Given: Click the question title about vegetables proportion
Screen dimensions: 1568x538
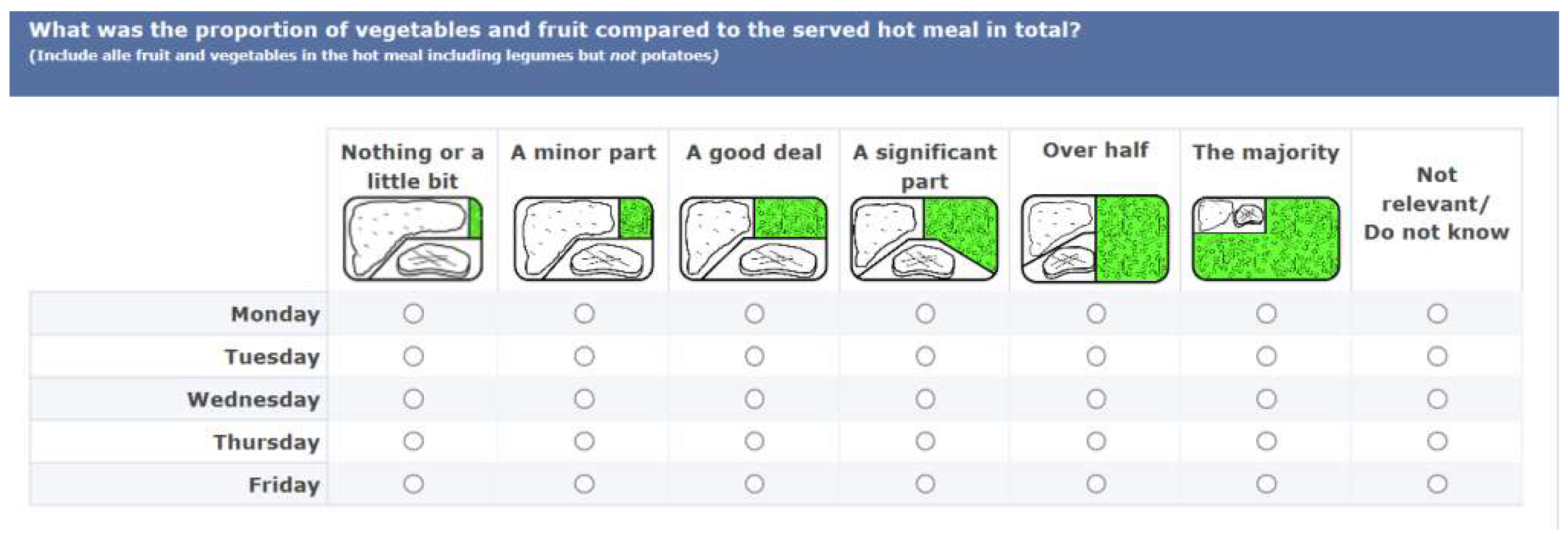Looking at the screenshot, I should pyautogui.click(x=554, y=30).
